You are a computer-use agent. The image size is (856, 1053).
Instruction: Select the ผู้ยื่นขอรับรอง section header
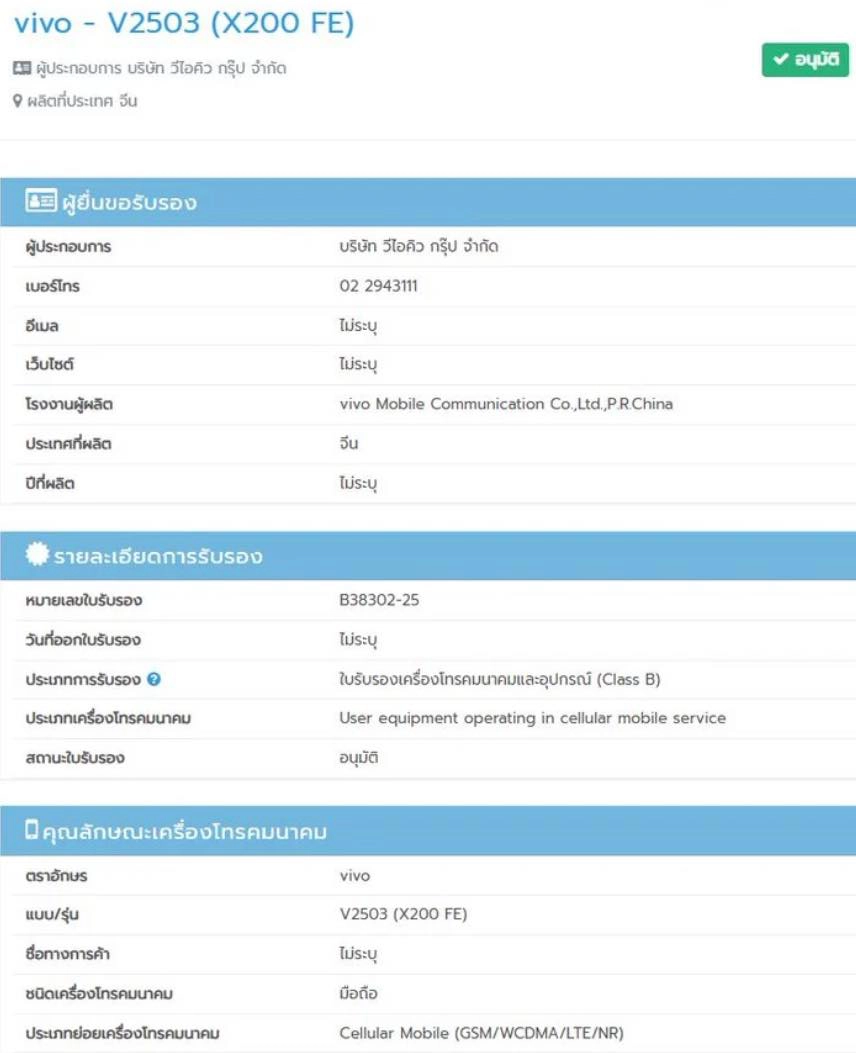[x=428, y=202]
